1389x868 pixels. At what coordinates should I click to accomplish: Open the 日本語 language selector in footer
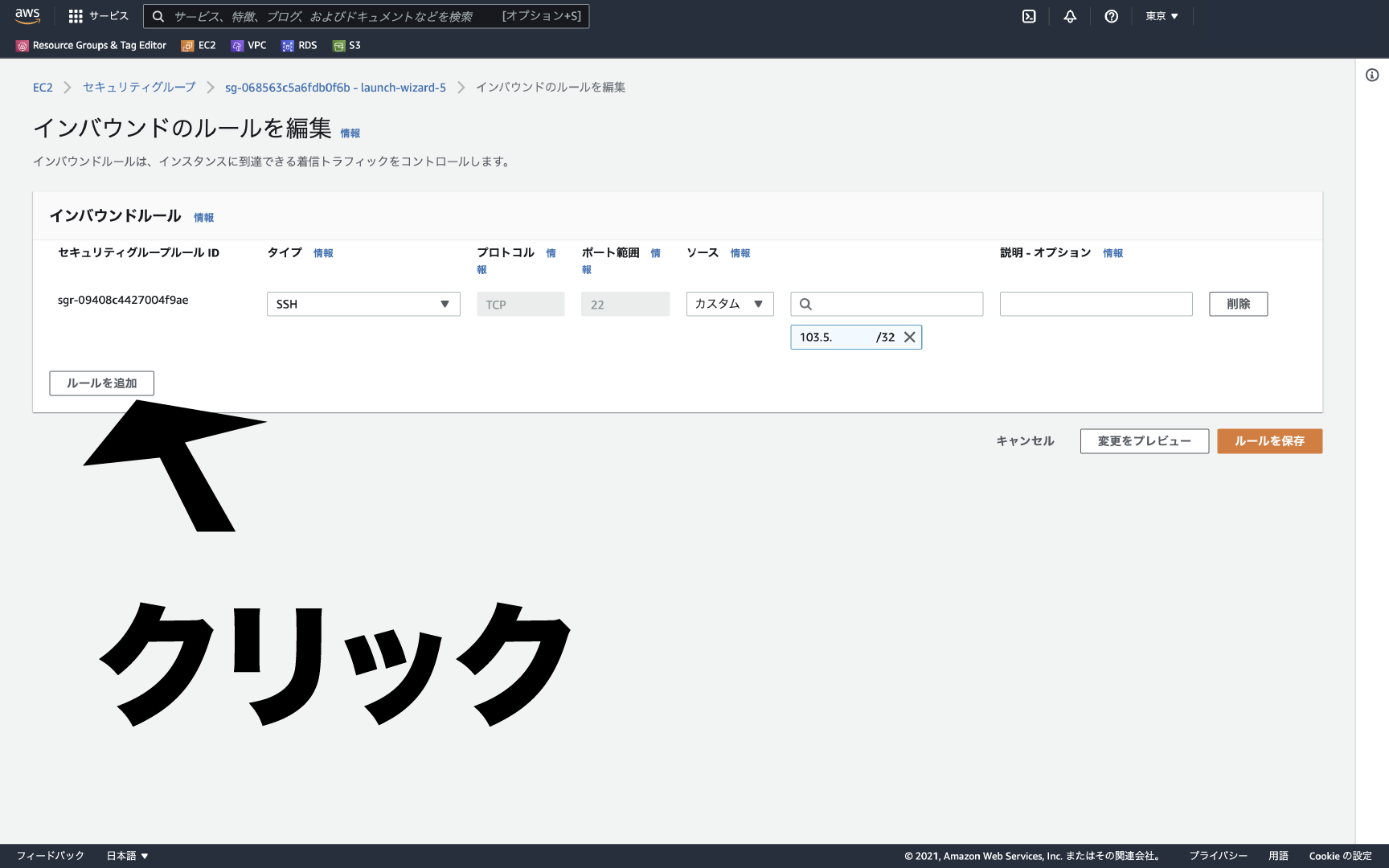coord(128,856)
